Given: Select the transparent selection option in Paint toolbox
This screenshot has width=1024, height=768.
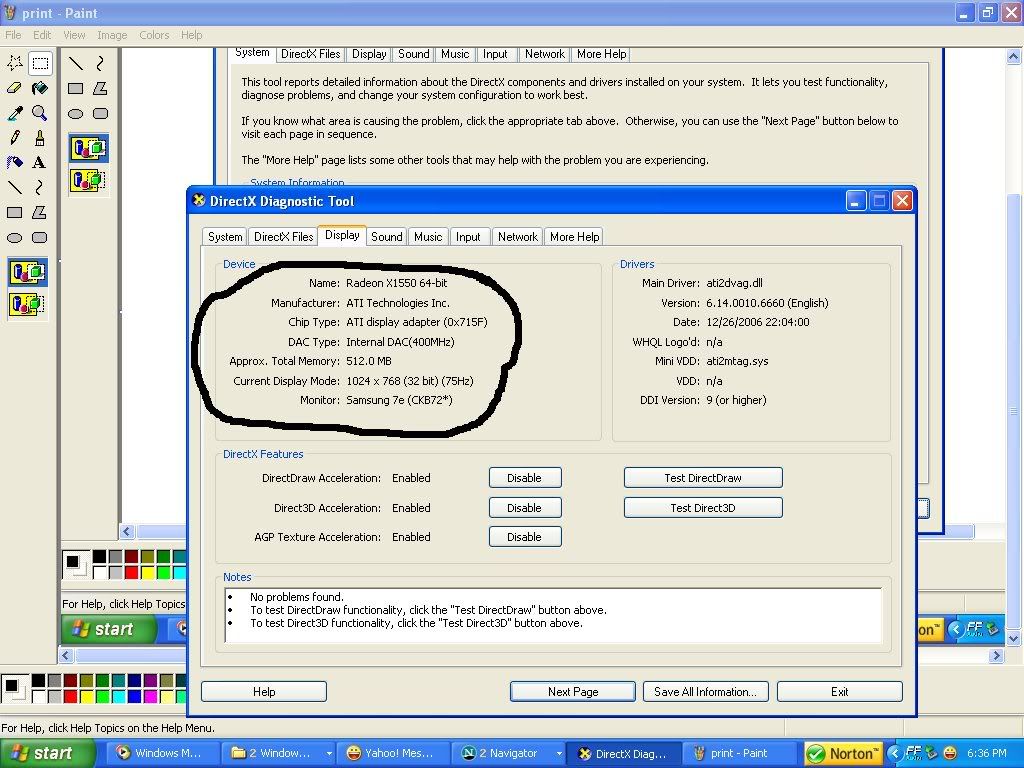Looking at the screenshot, I should 27,304.
